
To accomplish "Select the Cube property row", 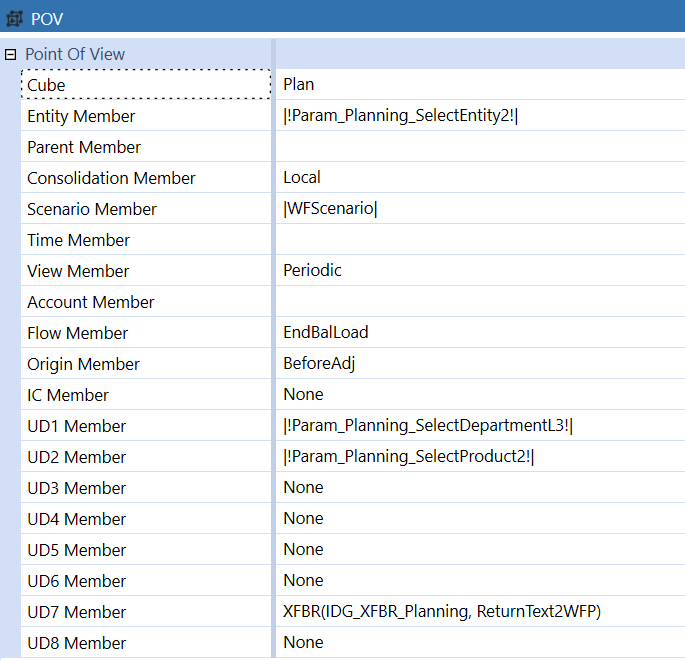I will pos(145,85).
